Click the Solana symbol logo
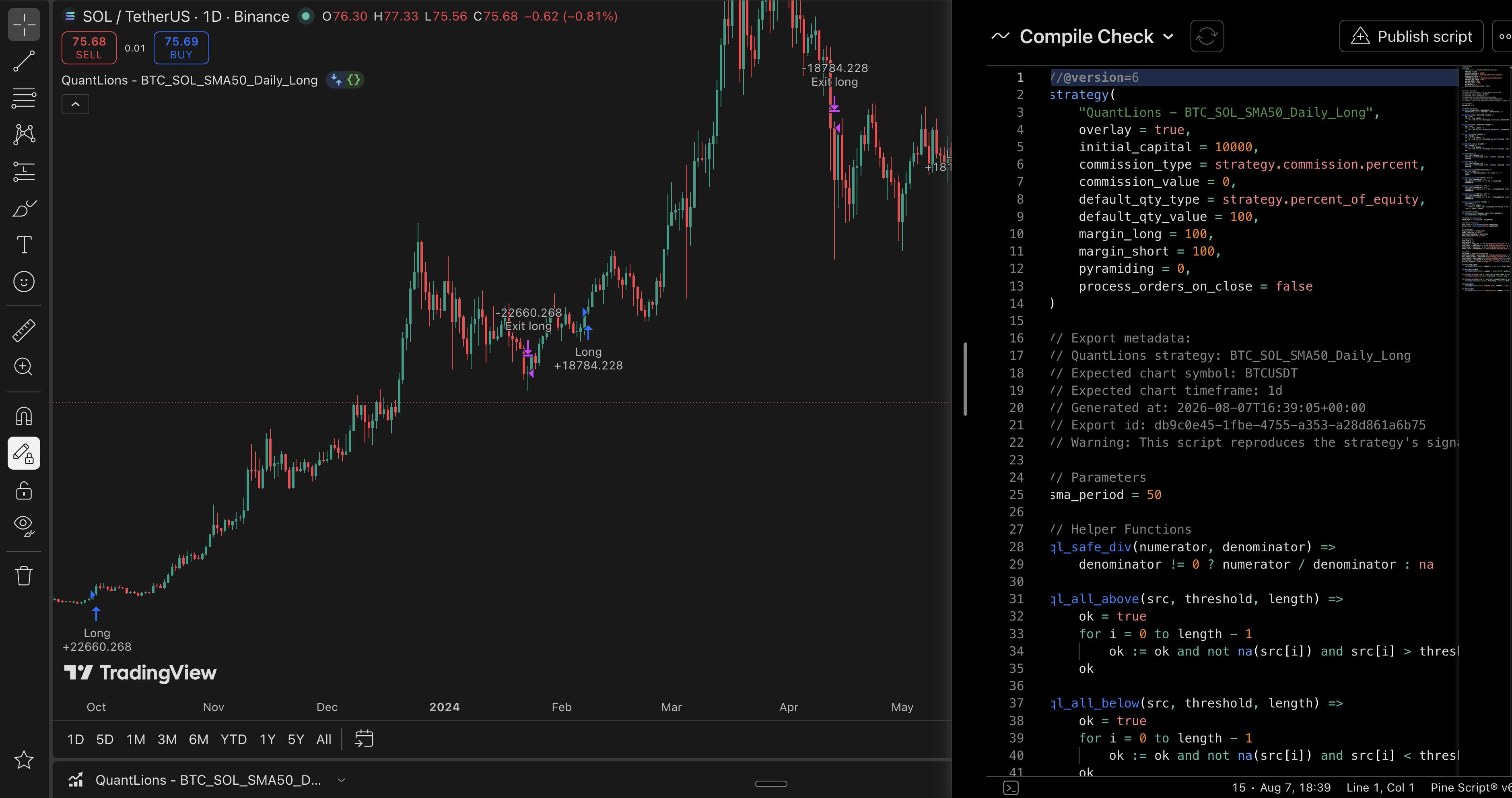The image size is (1512, 798). 70,16
